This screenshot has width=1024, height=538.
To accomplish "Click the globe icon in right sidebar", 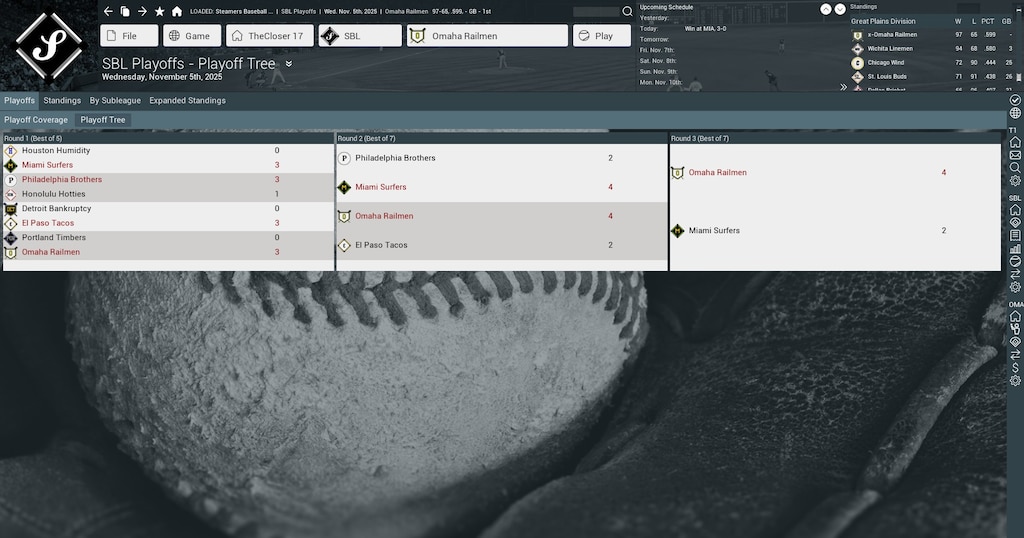I will [1015, 113].
